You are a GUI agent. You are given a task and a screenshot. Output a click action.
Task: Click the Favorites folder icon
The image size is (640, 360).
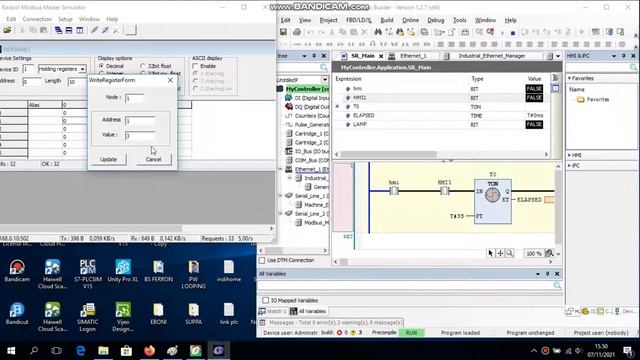point(580,99)
